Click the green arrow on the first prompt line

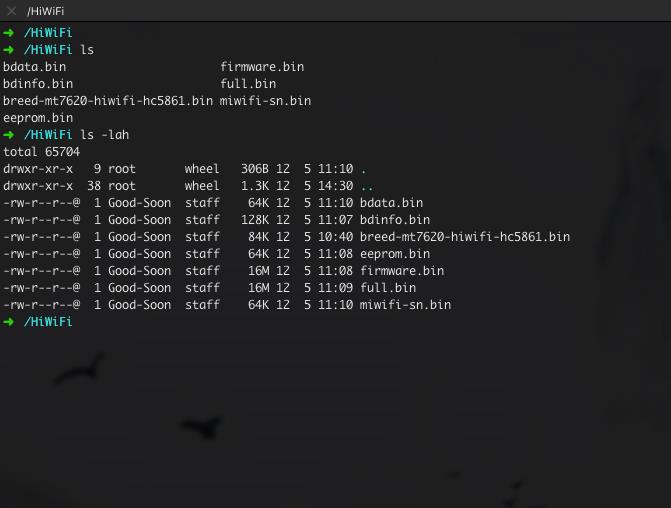pyautogui.click(x=8, y=33)
